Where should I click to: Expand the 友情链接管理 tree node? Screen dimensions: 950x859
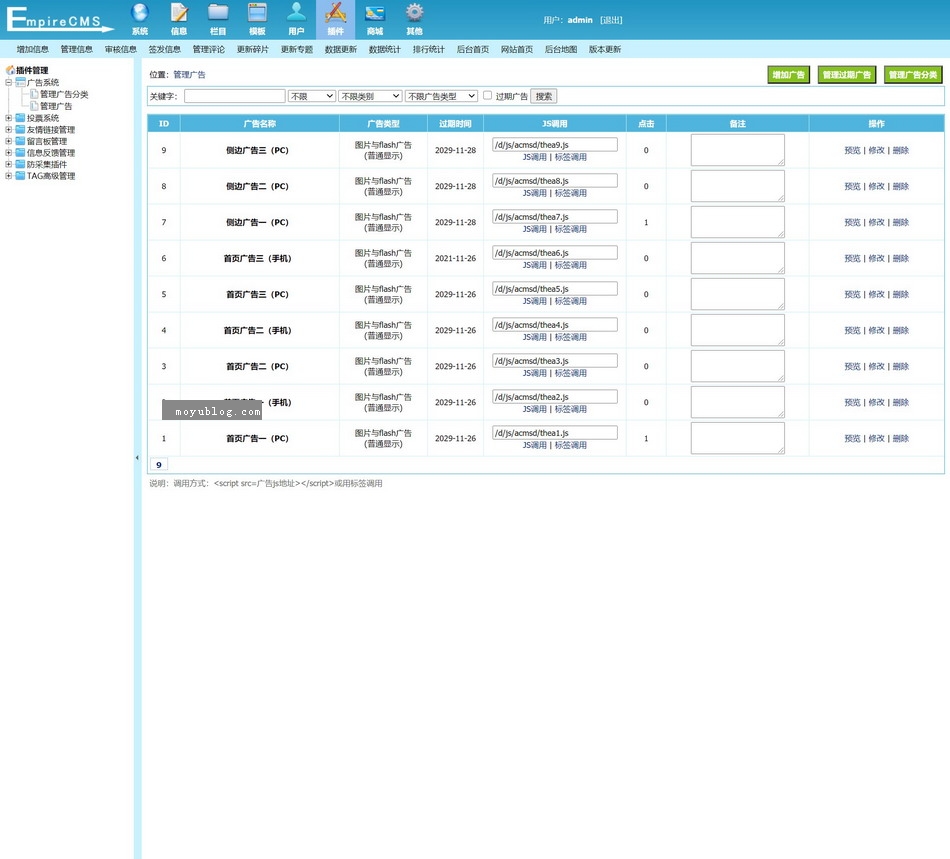point(8,130)
